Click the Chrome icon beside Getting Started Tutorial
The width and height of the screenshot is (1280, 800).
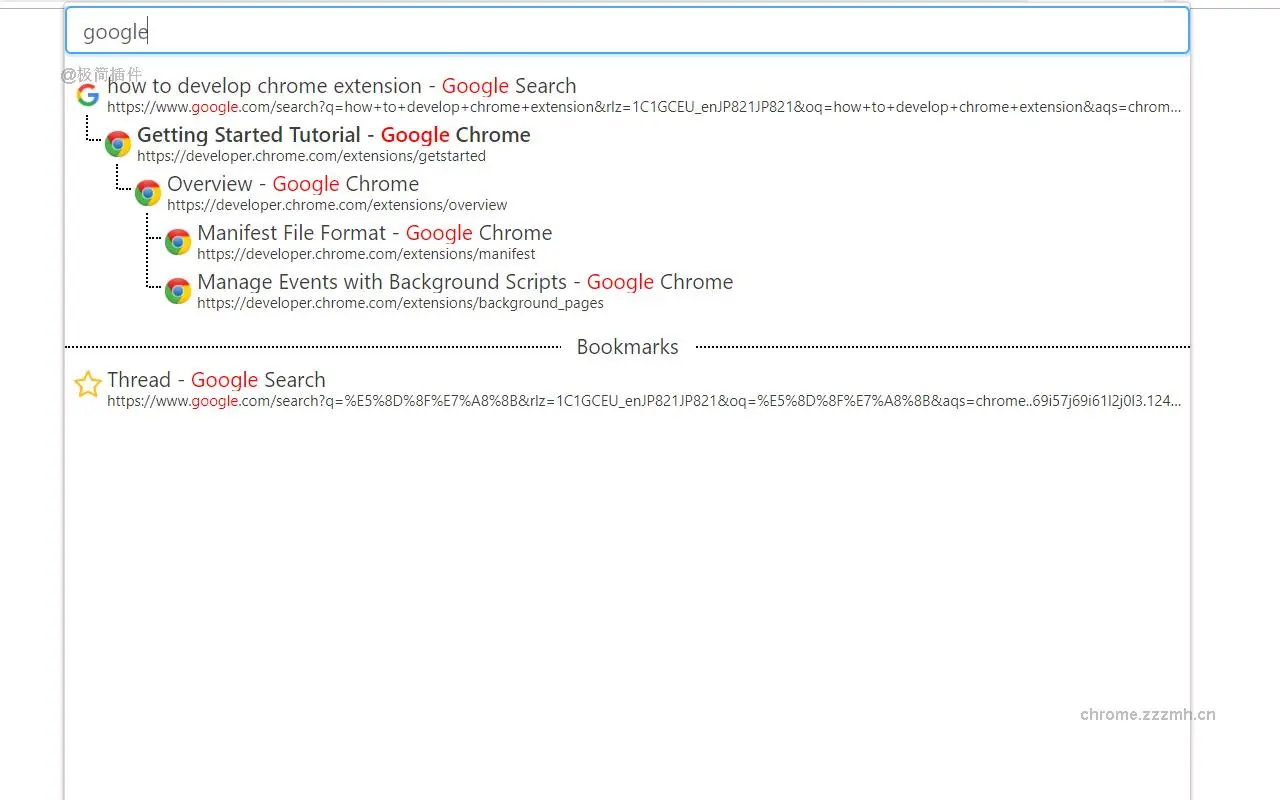tap(117, 143)
